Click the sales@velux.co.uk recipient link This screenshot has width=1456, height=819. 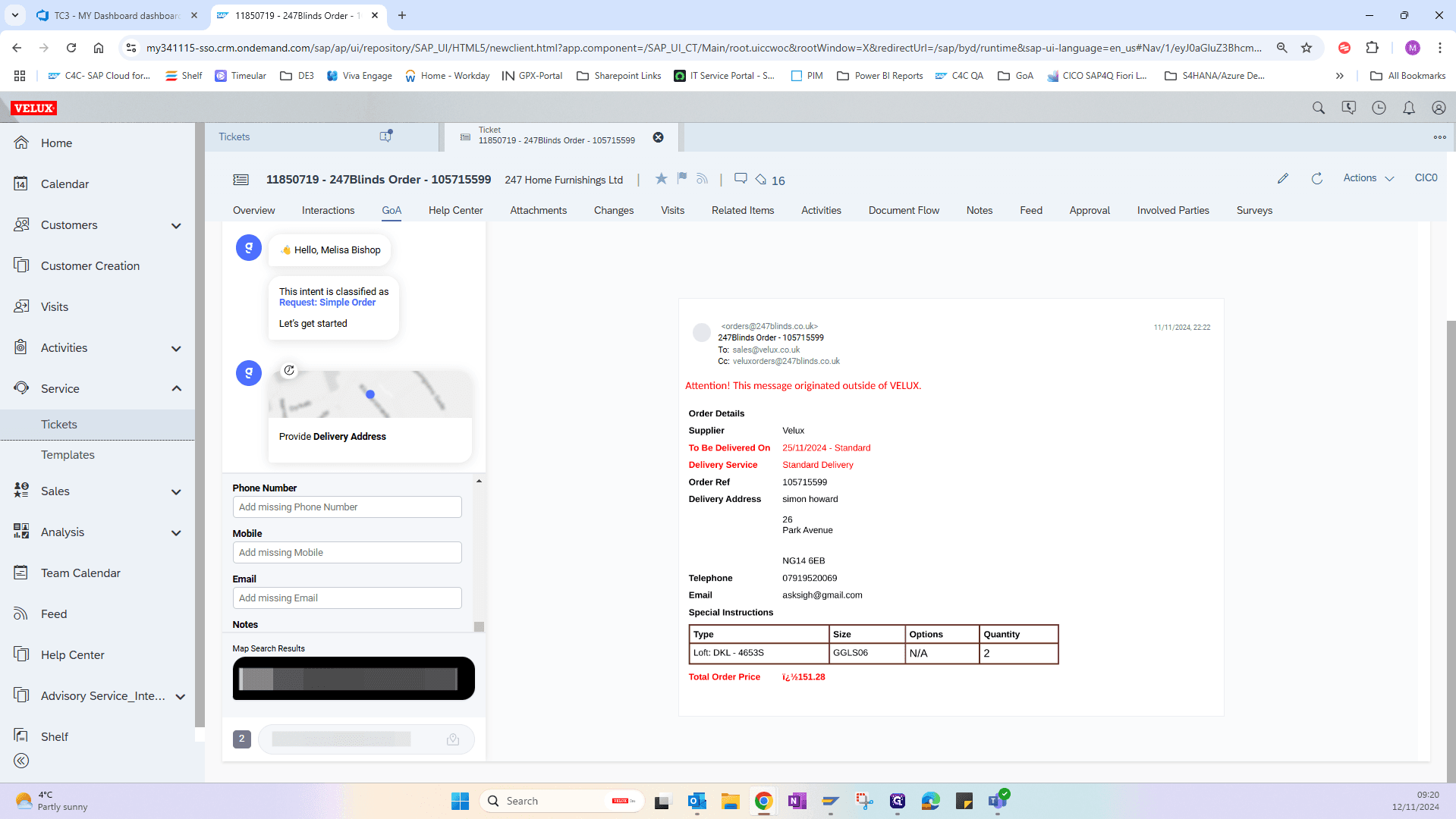766,350
